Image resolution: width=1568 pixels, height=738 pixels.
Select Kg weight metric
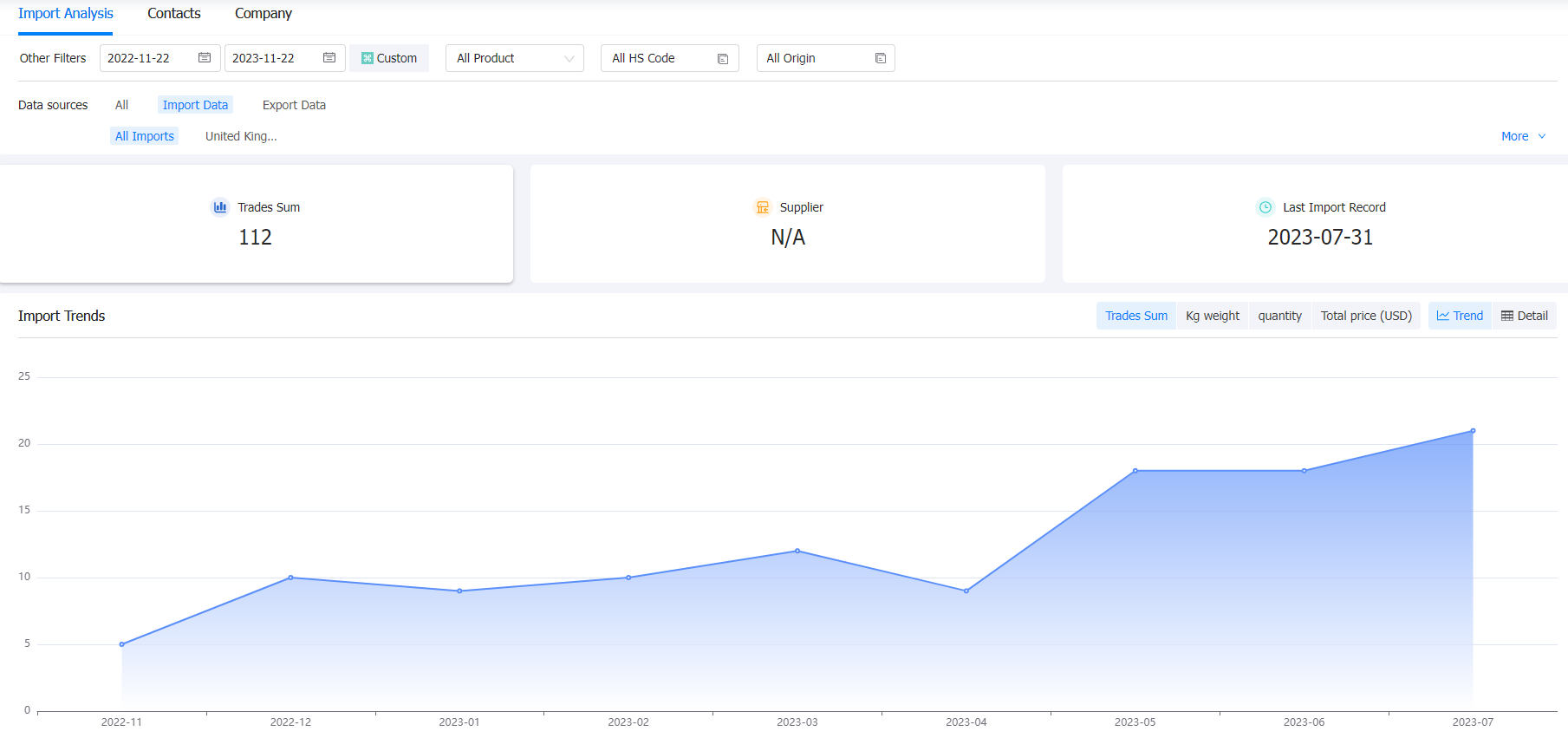pos(1213,316)
